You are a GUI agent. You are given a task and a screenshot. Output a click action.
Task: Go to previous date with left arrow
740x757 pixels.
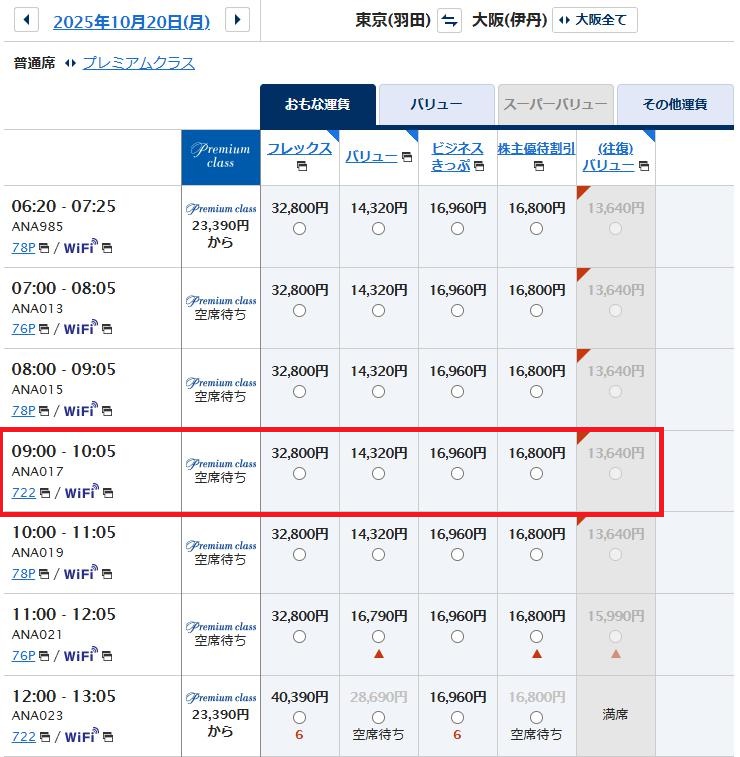tap(26, 19)
